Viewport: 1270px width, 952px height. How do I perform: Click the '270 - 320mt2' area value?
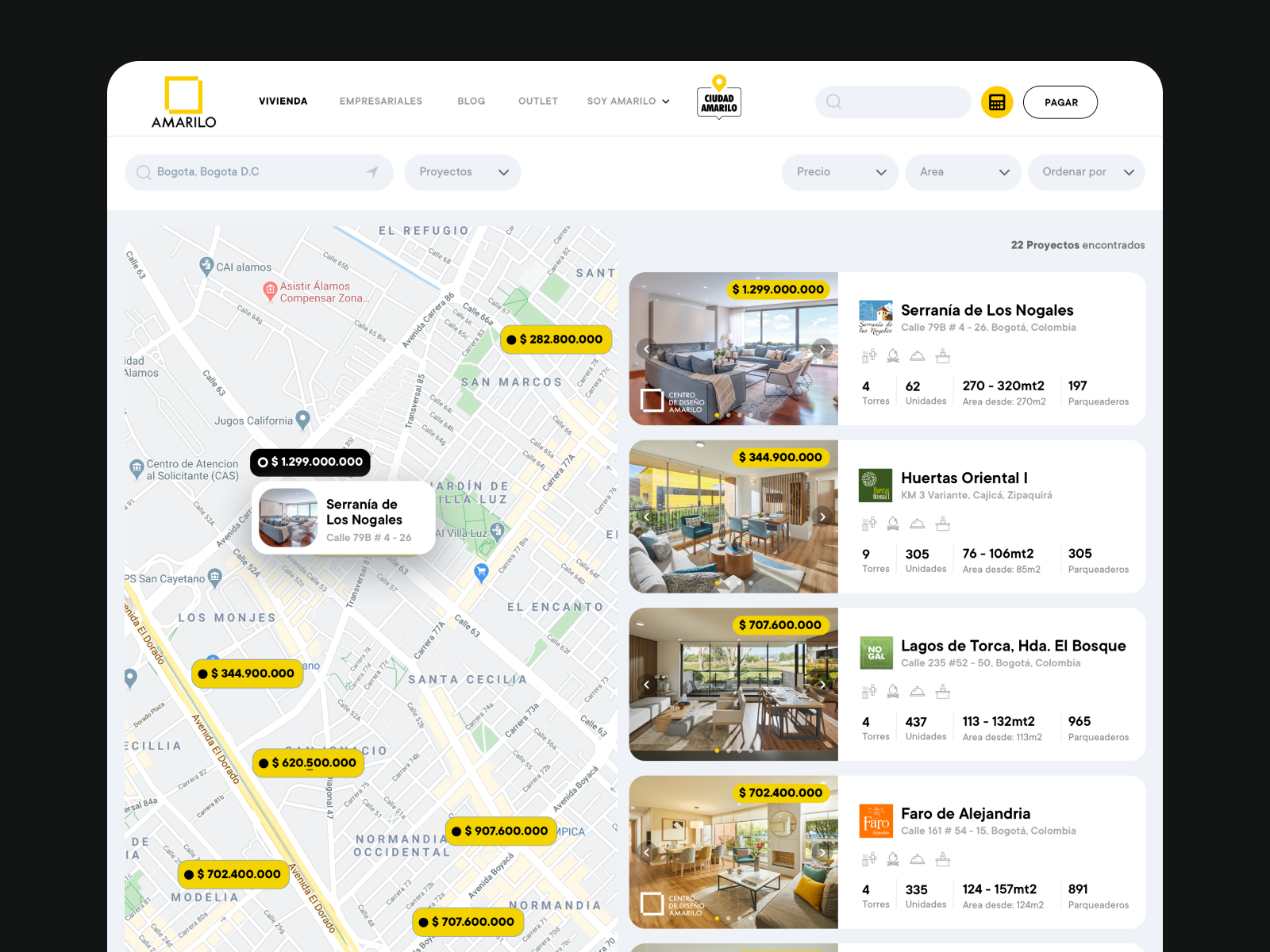(x=1003, y=386)
